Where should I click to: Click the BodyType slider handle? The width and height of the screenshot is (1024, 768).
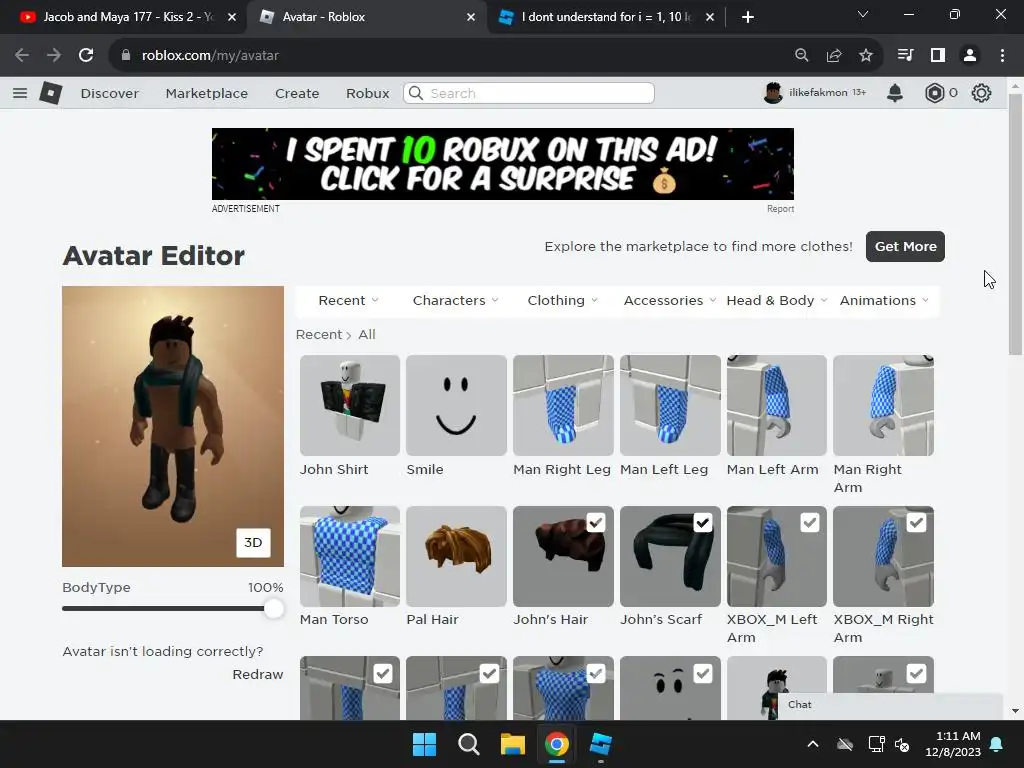tap(274, 609)
